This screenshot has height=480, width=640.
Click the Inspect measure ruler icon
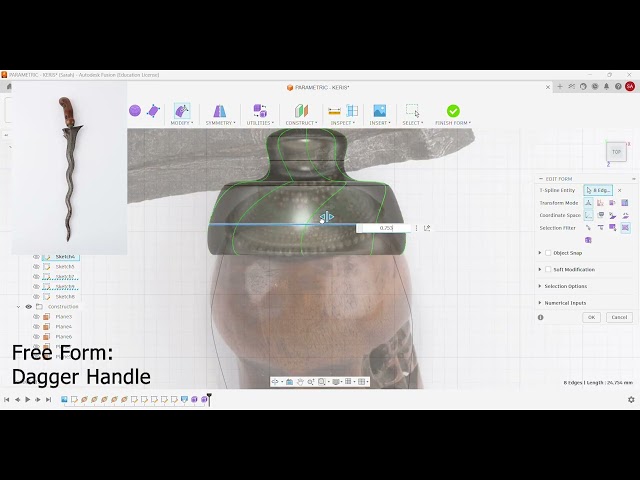tap(334, 111)
